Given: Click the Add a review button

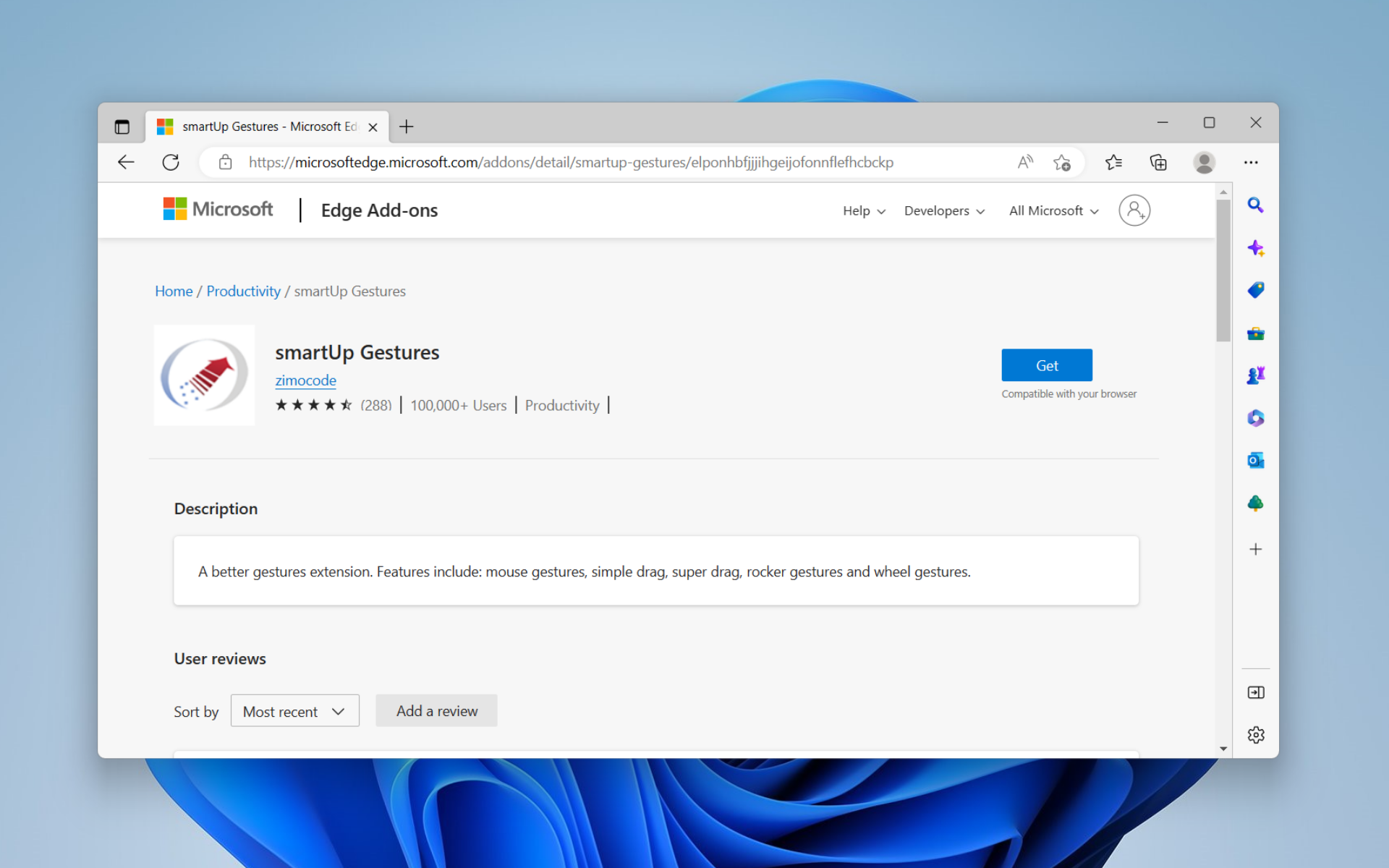Looking at the screenshot, I should (436, 711).
